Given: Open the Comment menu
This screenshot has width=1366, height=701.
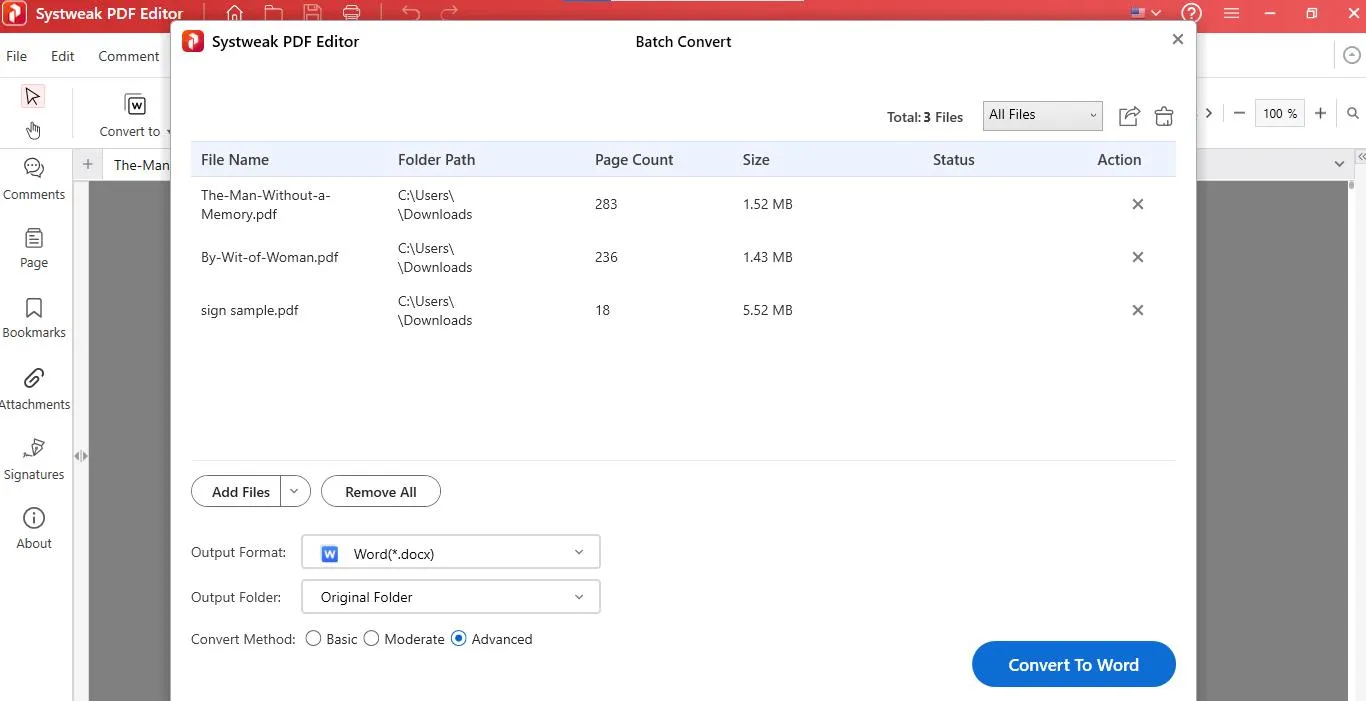Looking at the screenshot, I should 128,56.
